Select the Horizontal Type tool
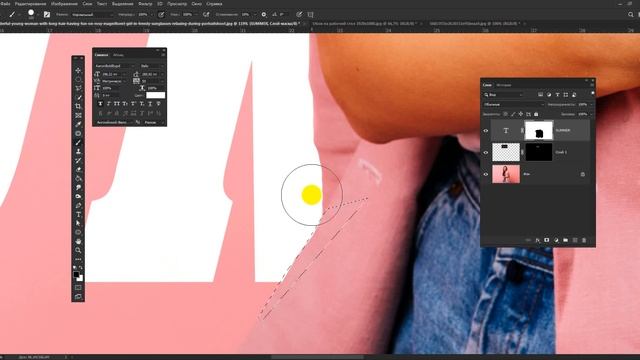 (78, 214)
